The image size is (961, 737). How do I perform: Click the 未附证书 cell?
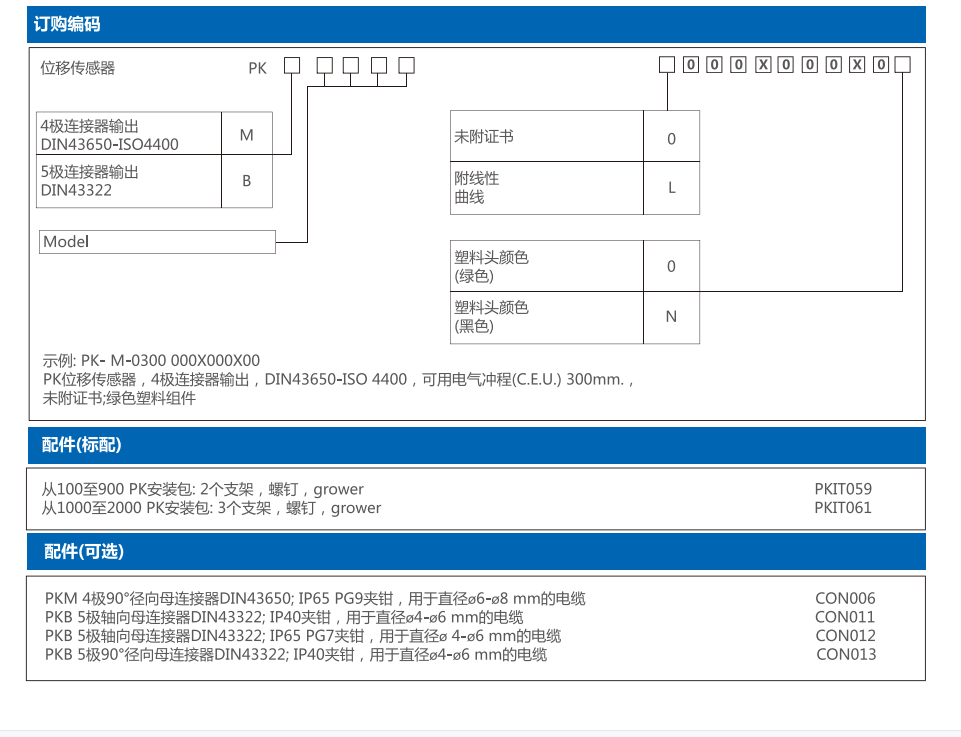(x=547, y=137)
